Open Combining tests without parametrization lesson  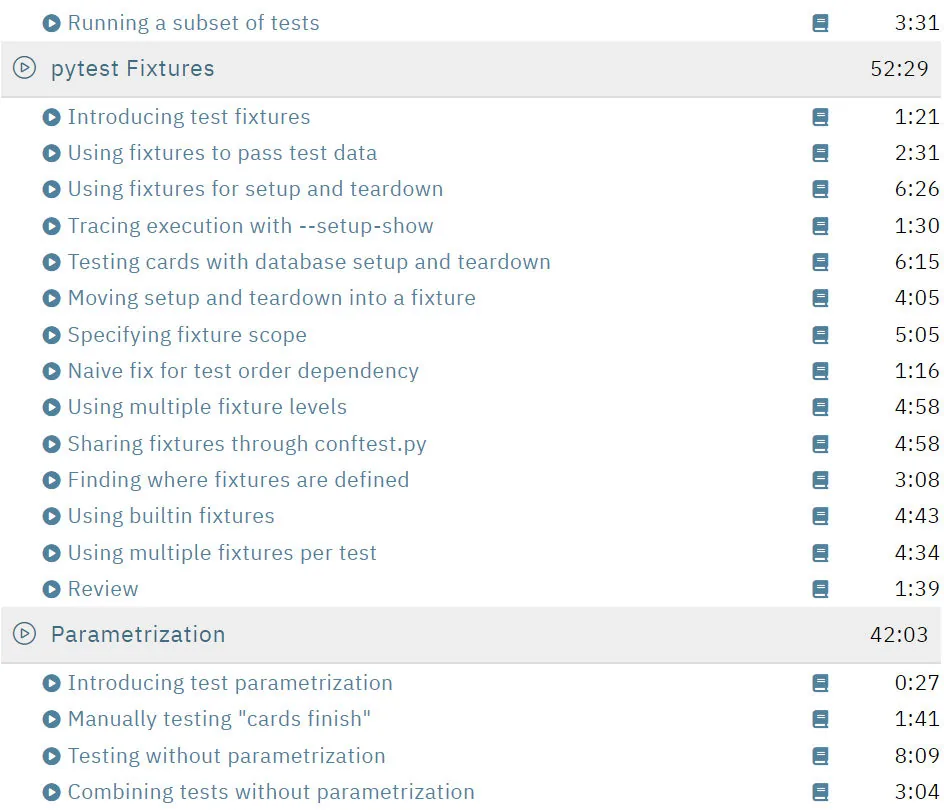pos(271,792)
